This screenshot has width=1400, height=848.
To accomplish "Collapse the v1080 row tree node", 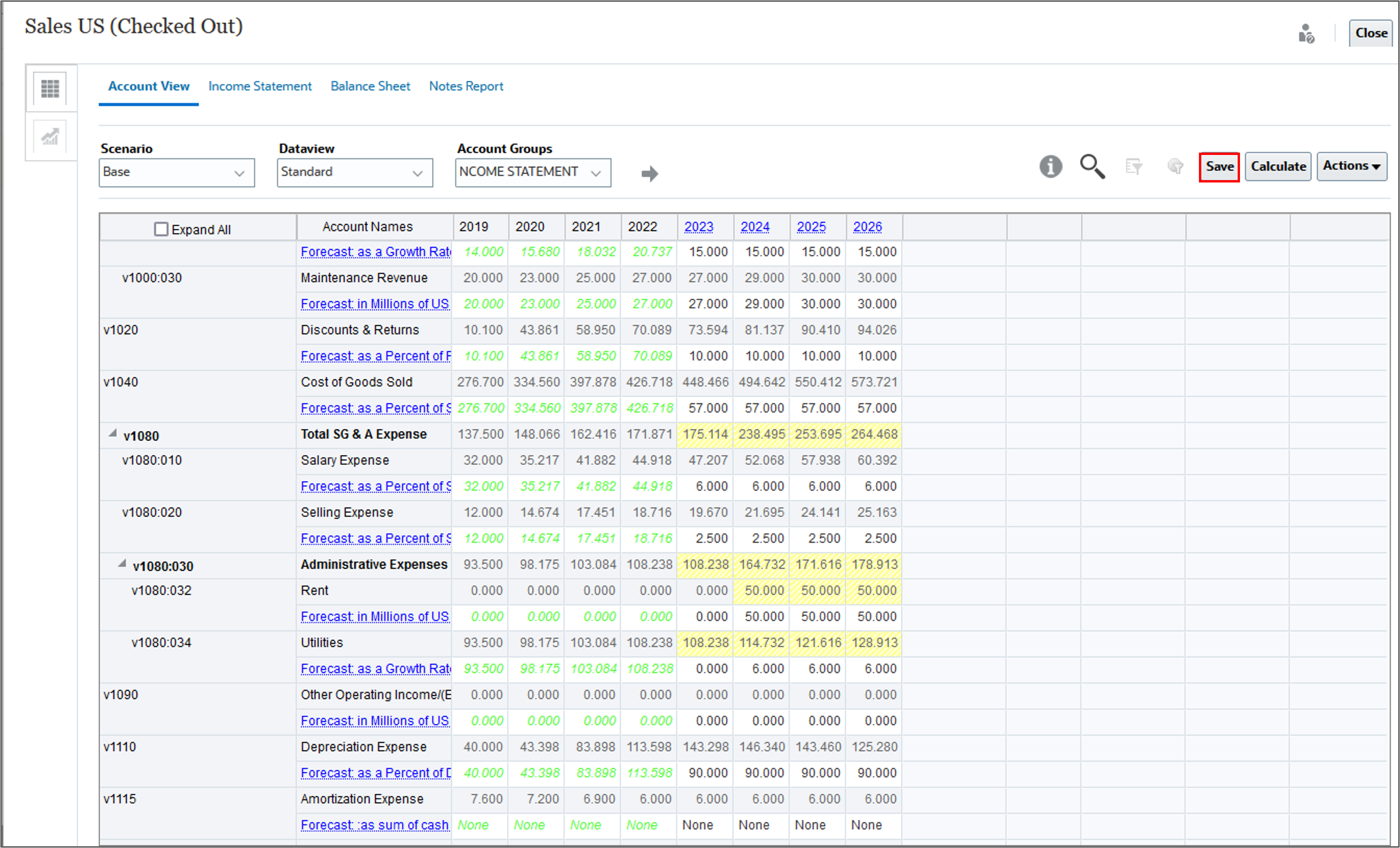I will tap(113, 434).
